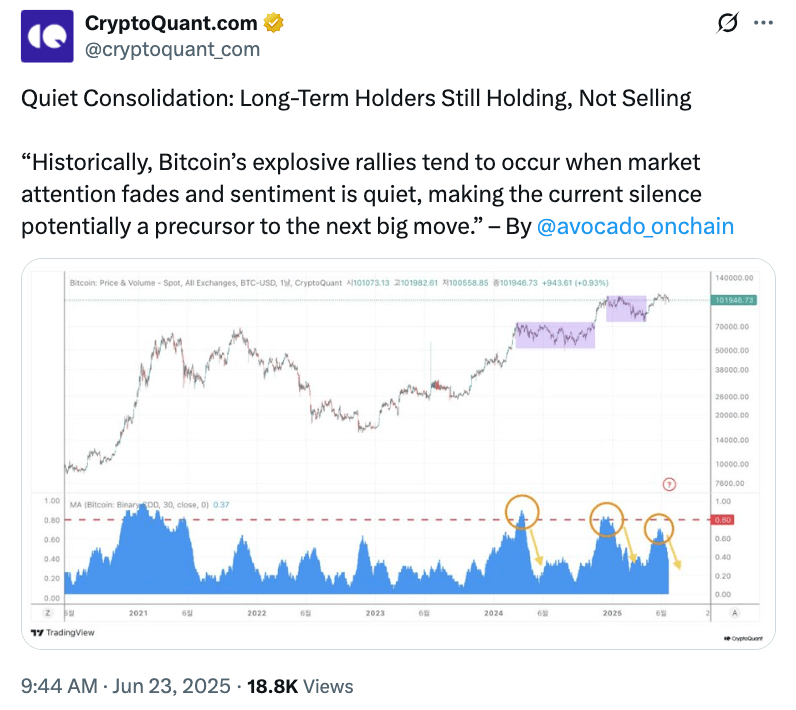Click the A auto-scale button on chart
Image resolution: width=796 pixels, height=710 pixels.
click(x=734, y=611)
